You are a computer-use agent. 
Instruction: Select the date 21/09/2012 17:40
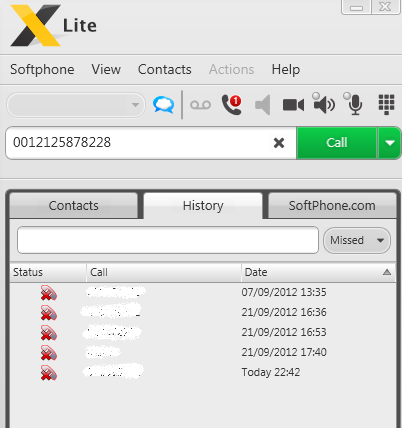pos(284,352)
